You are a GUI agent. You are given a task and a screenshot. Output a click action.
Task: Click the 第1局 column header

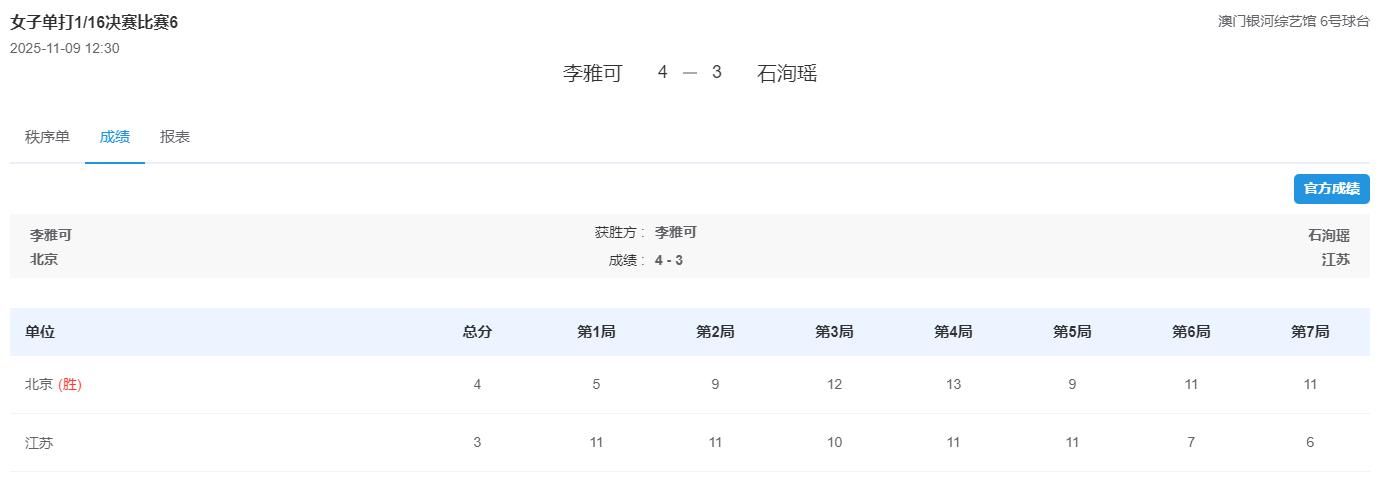(596, 332)
